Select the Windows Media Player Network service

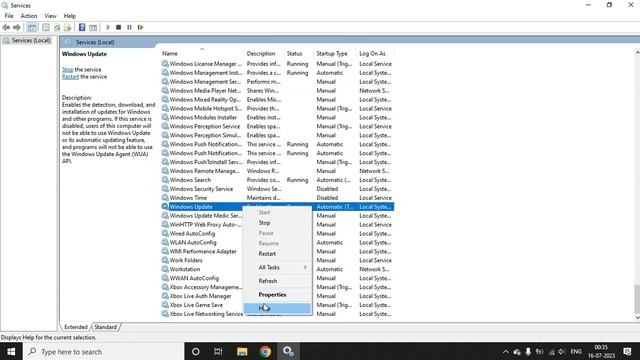click(205, 91)
